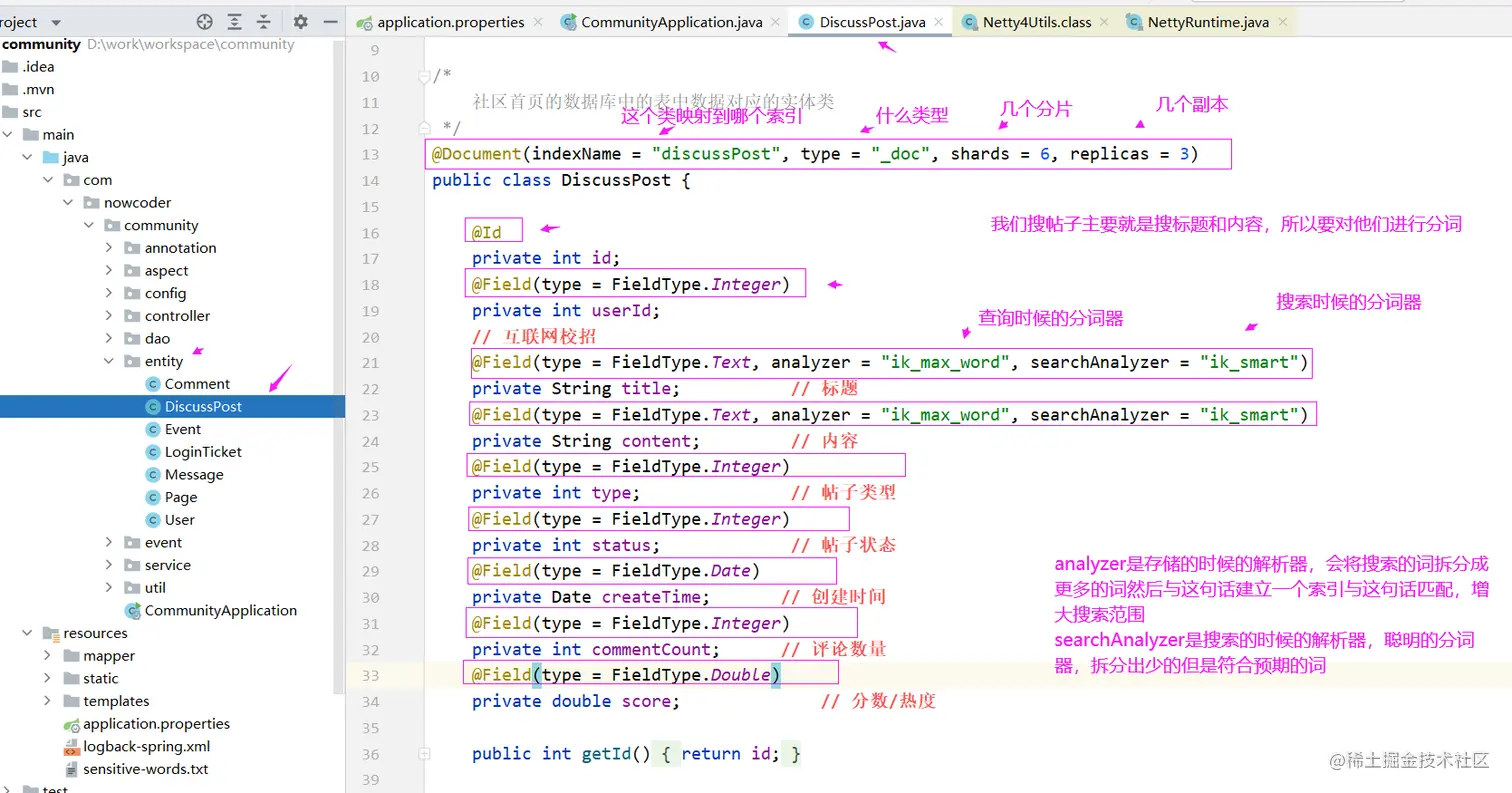Click "private String title;" code
This screenshot has width=1512, height=793.
(576, 389)
